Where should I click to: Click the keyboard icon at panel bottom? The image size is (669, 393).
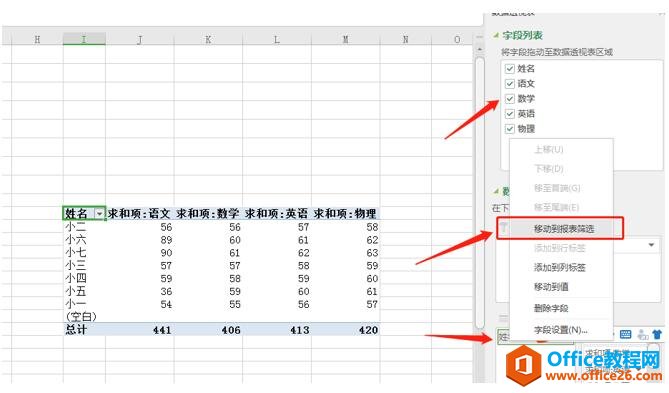(x=625, y=334)
